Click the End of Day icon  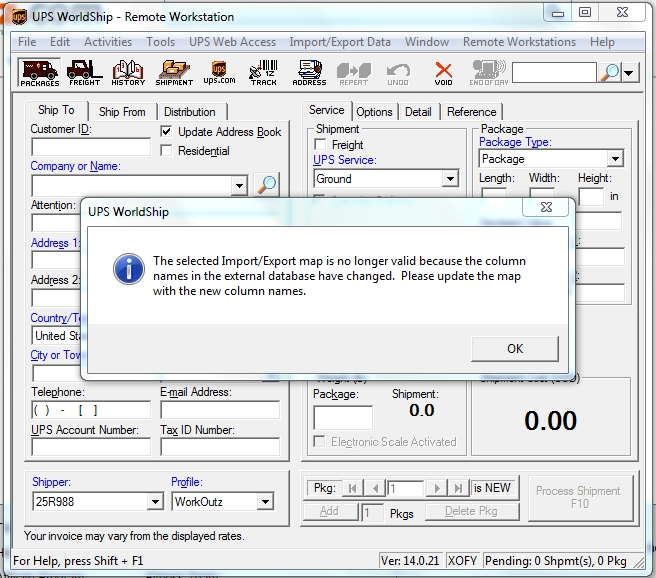[x=489, y=73]
